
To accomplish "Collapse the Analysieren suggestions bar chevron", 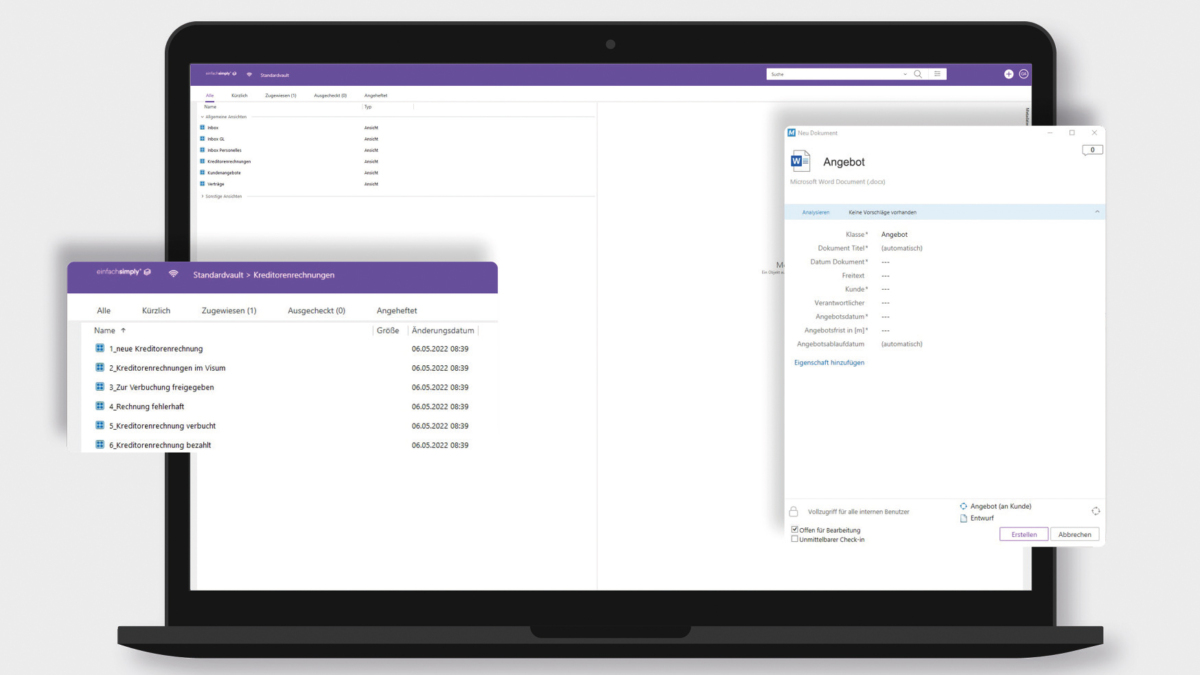I will (x=1097, y=212).
